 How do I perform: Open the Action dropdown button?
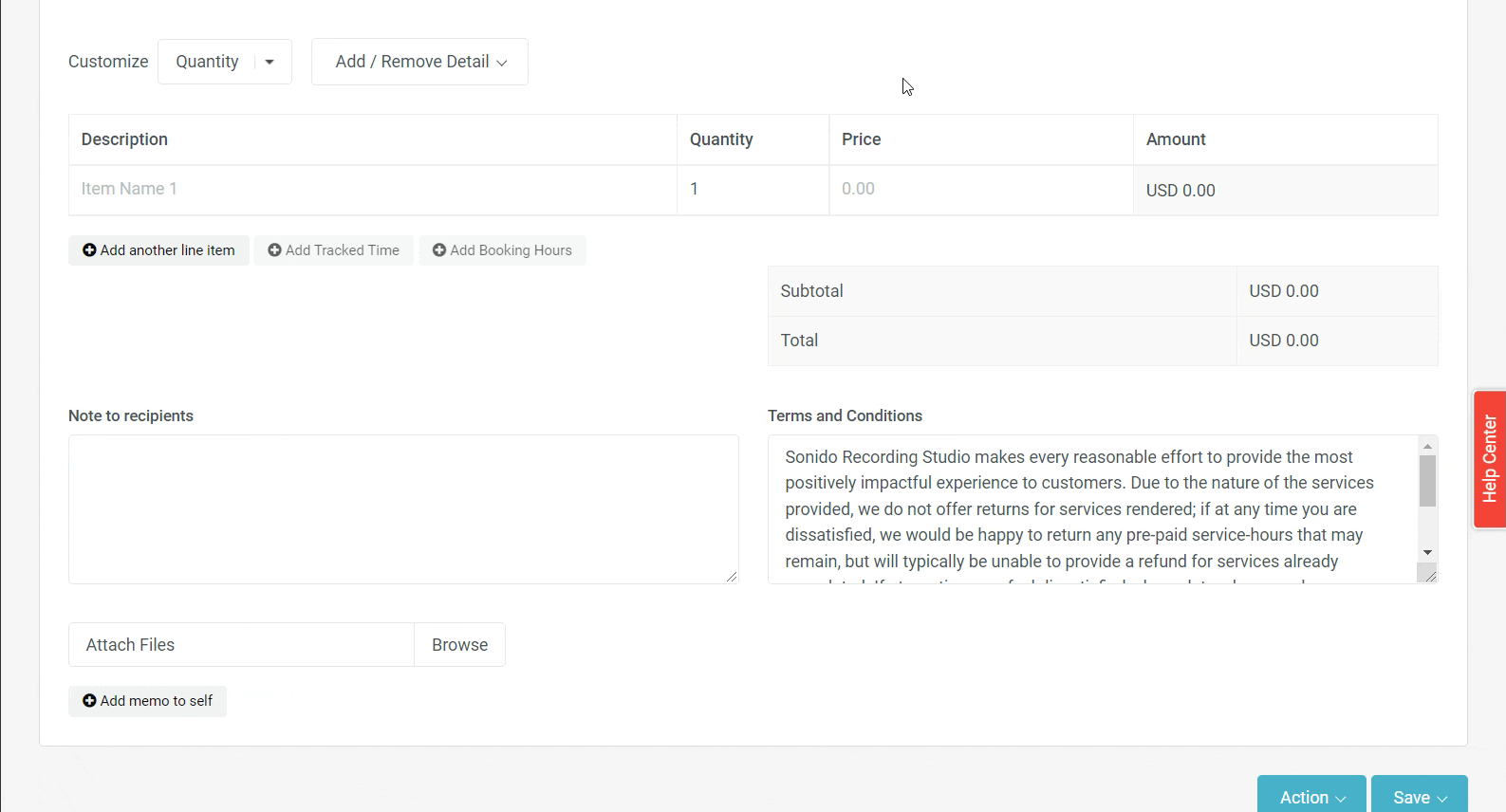tap(1311, 797)
